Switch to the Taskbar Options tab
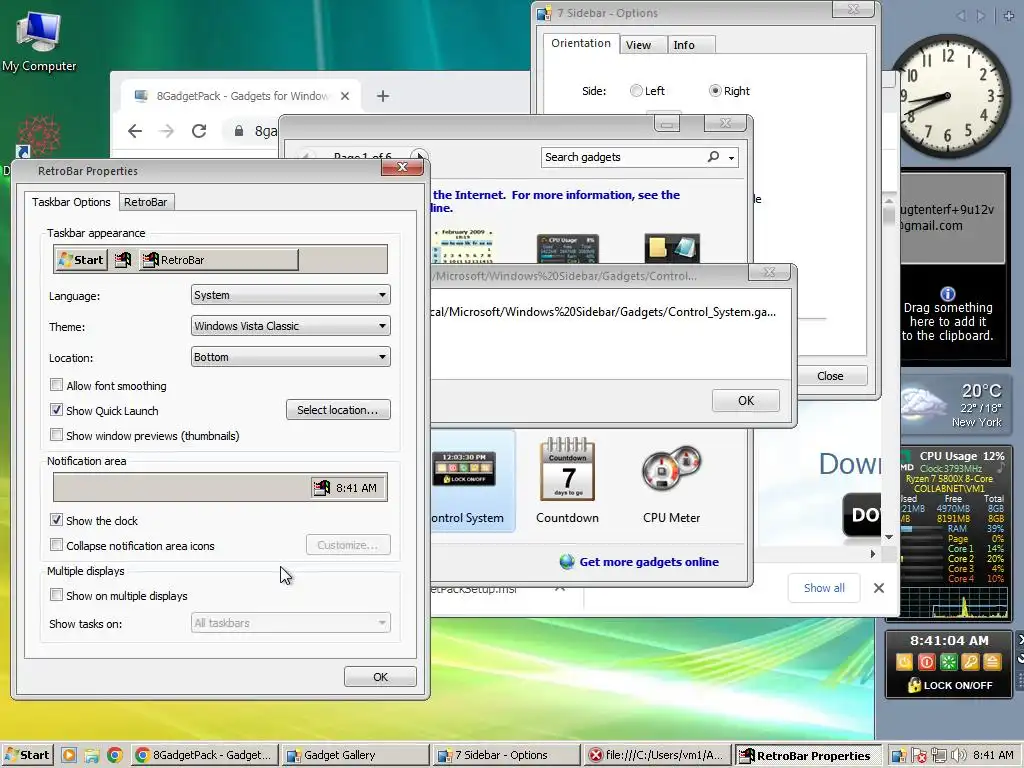Image resolution: width=1024 pixels, height=768 pixels. tap(71, 202)
